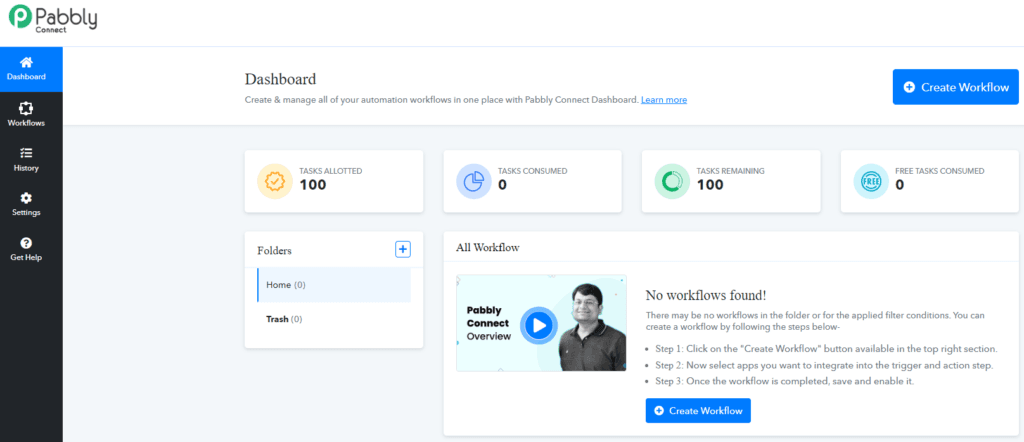The image size is (1024, 442).
Task: Click the Step 1 instruction text
Action: tap(826, 349)
